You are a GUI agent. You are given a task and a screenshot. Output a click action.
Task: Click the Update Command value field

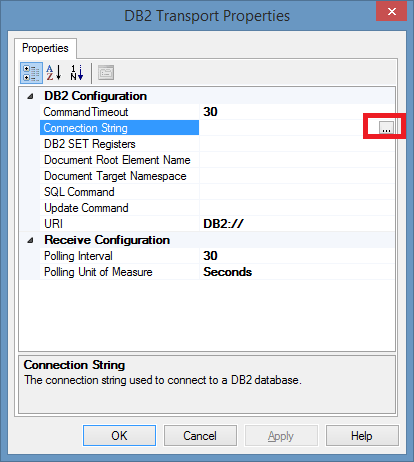(x=297, y=208)
